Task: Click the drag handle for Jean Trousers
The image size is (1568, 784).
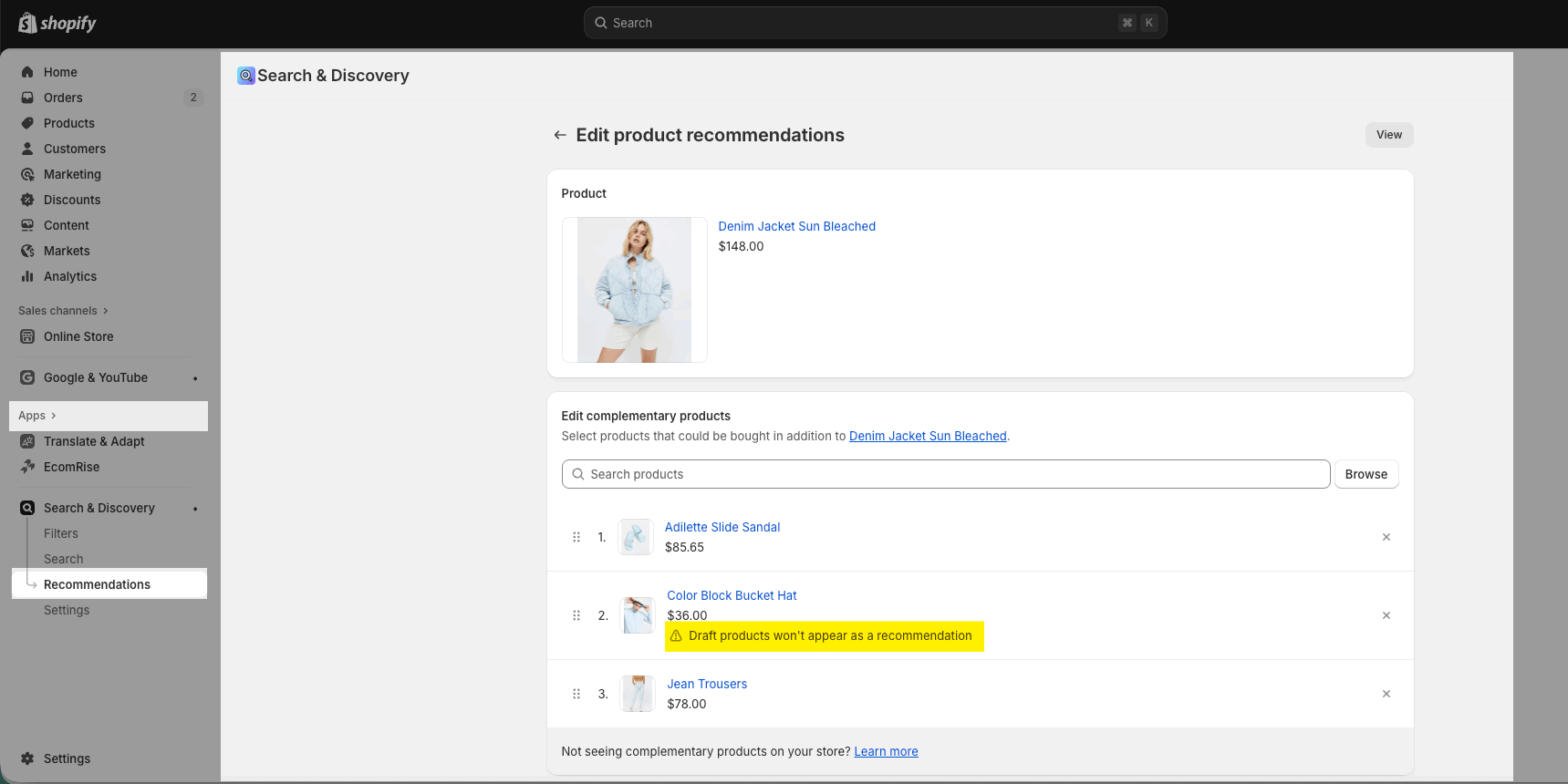Action: 576,694
